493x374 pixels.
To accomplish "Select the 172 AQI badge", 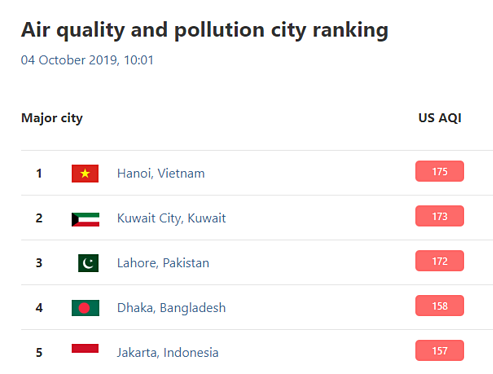I will pos(439,261).
